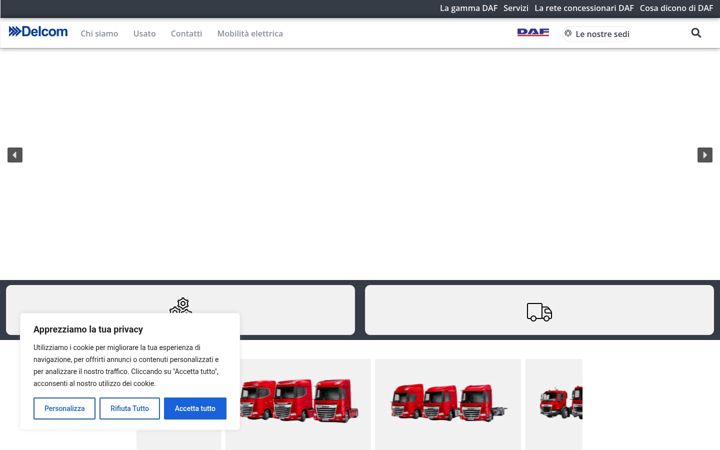Click Personalizza cookie button
Image resolution: width=720 pixels, height=450 pixels.
click(64, 408)
